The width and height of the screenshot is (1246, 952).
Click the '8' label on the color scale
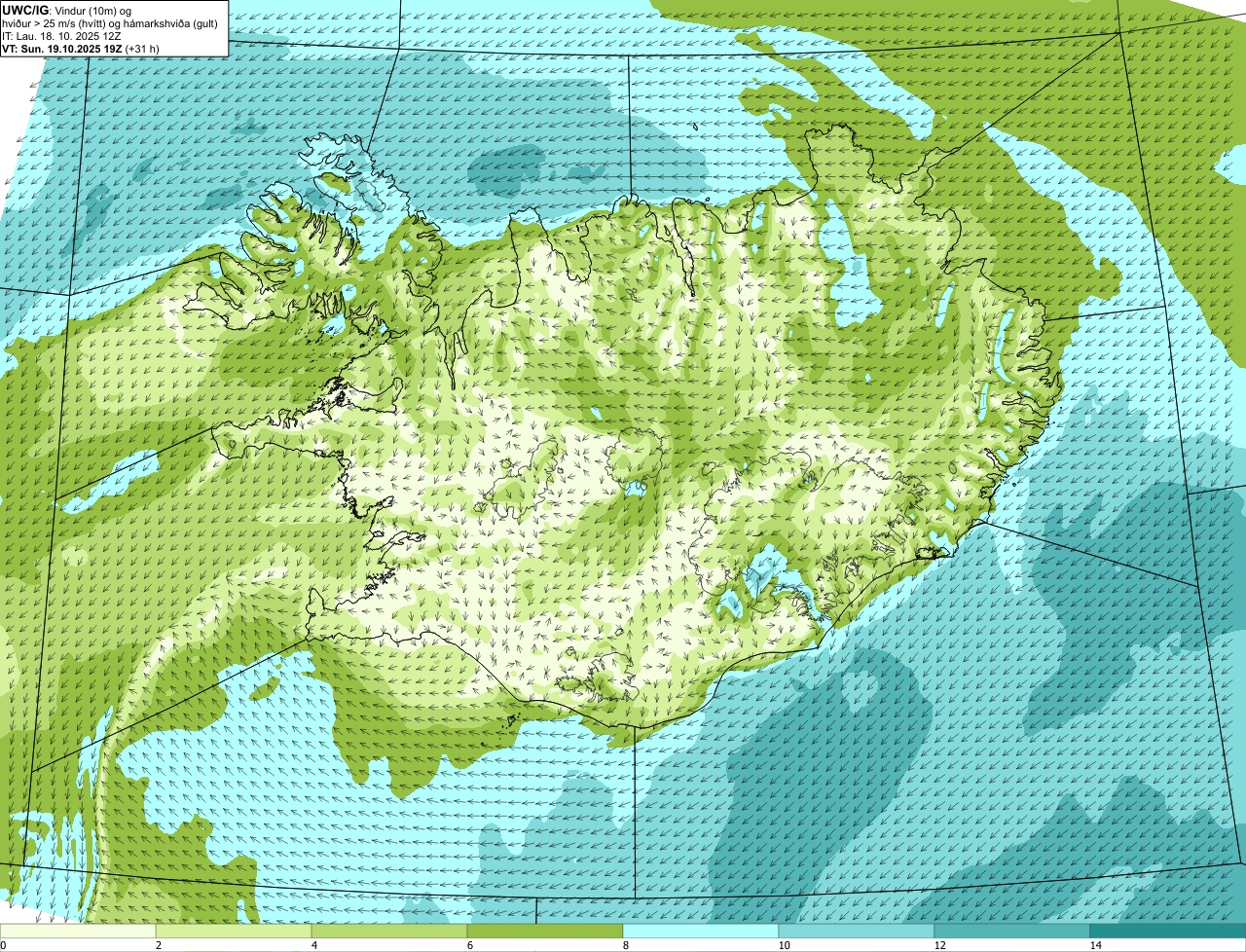(x=625, y=945)
